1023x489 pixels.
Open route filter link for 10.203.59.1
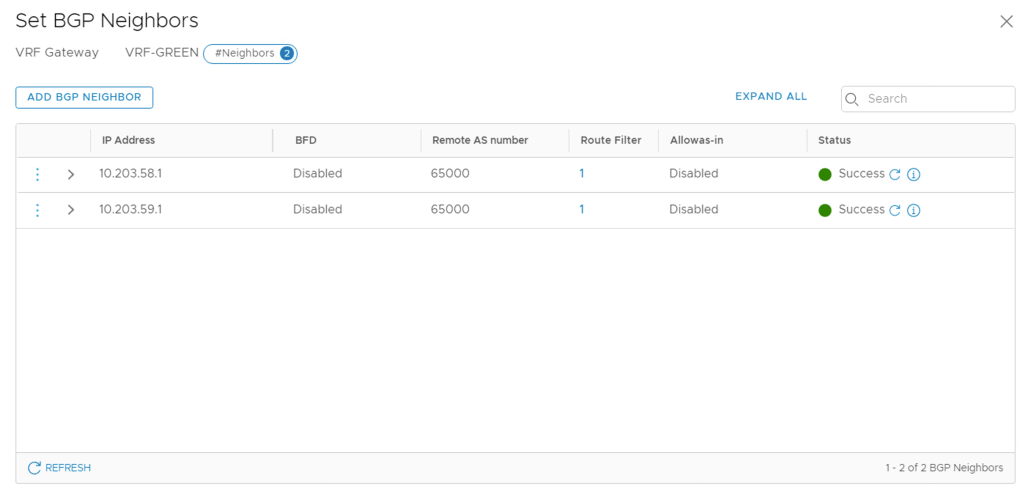(x=582, y=209)
